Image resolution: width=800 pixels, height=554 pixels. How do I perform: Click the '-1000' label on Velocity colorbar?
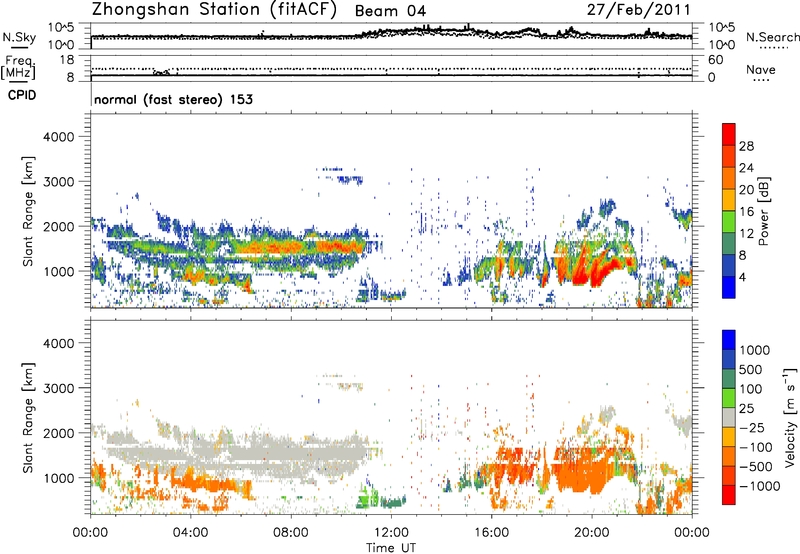[760, 486]
